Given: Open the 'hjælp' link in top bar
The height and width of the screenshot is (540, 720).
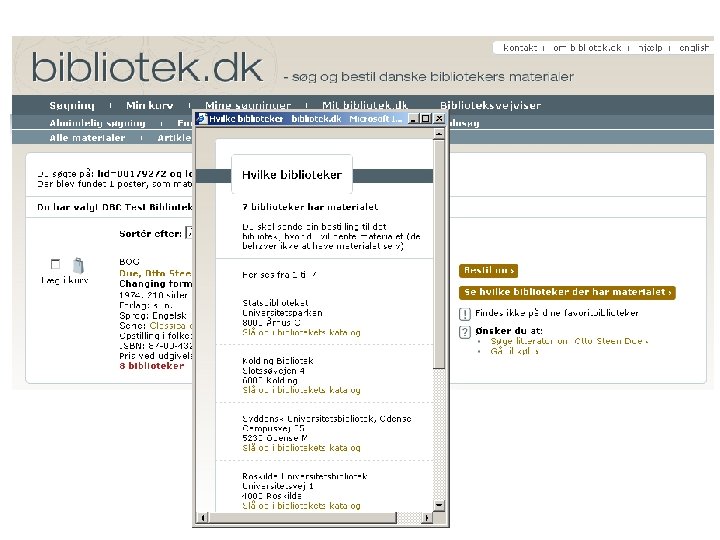Looking at the screenshot, I should pyautogui.click(x=650, y=48).
